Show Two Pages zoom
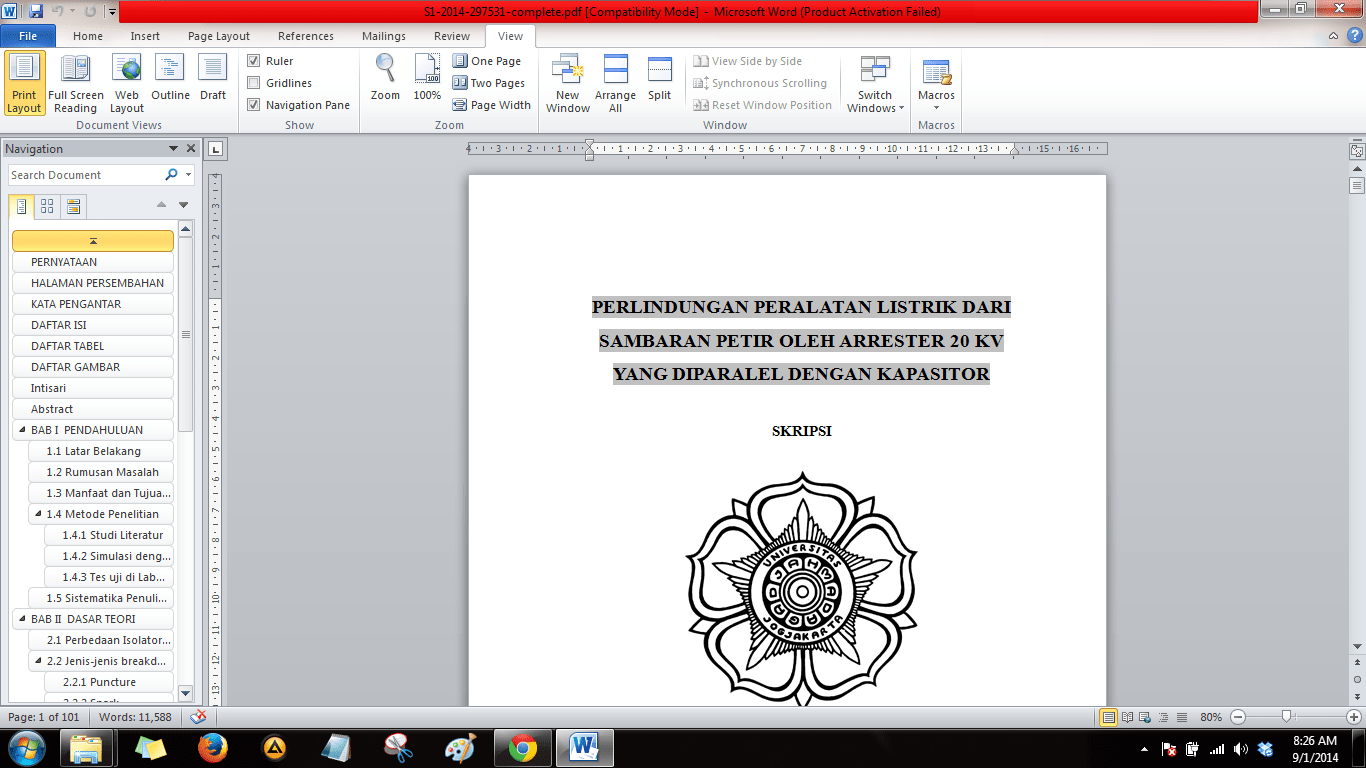This screenshot has width=1366, height=768. [x=489, y=83]
